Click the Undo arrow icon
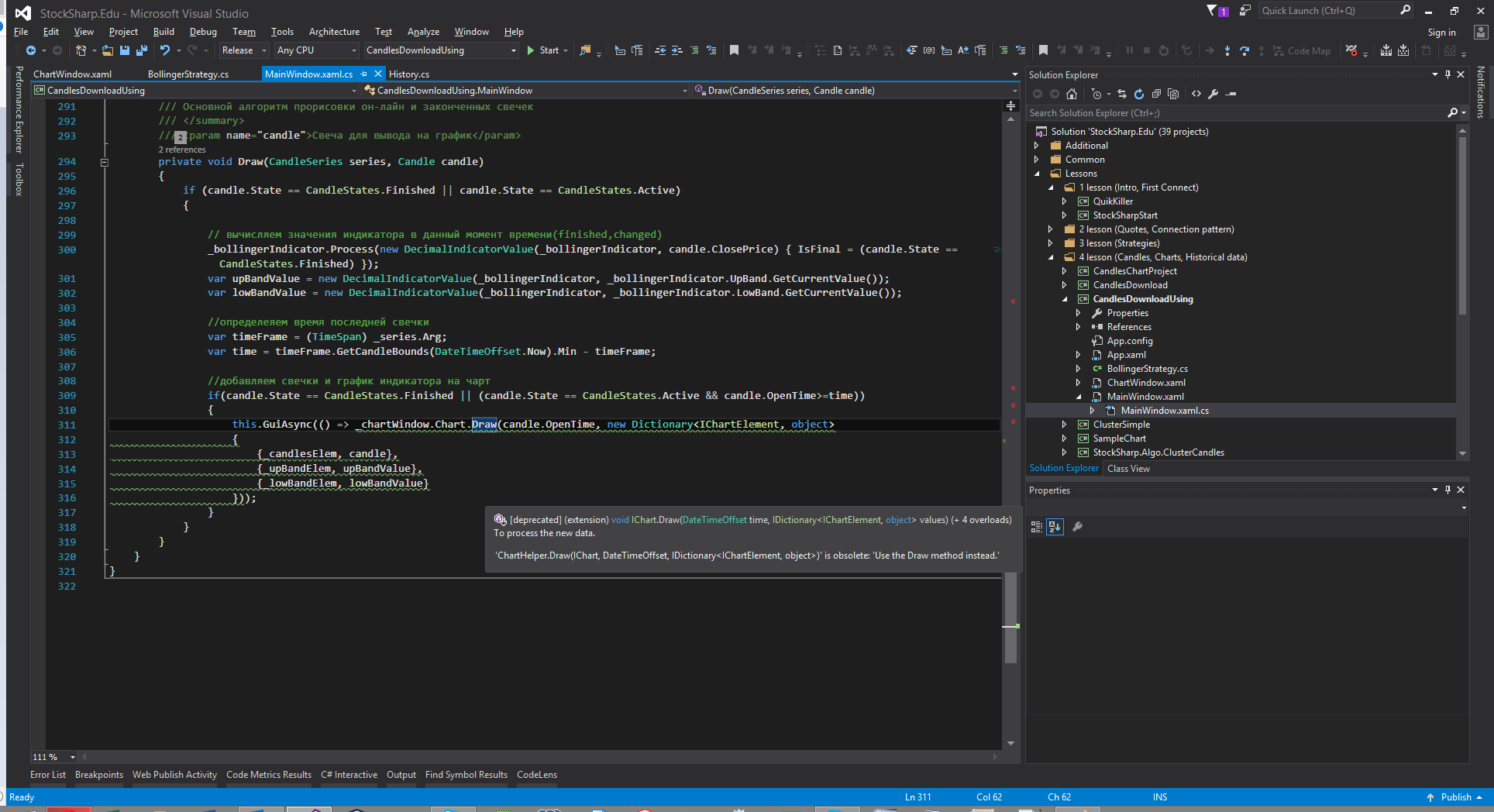1494x812 pixels. click(164, 50)
